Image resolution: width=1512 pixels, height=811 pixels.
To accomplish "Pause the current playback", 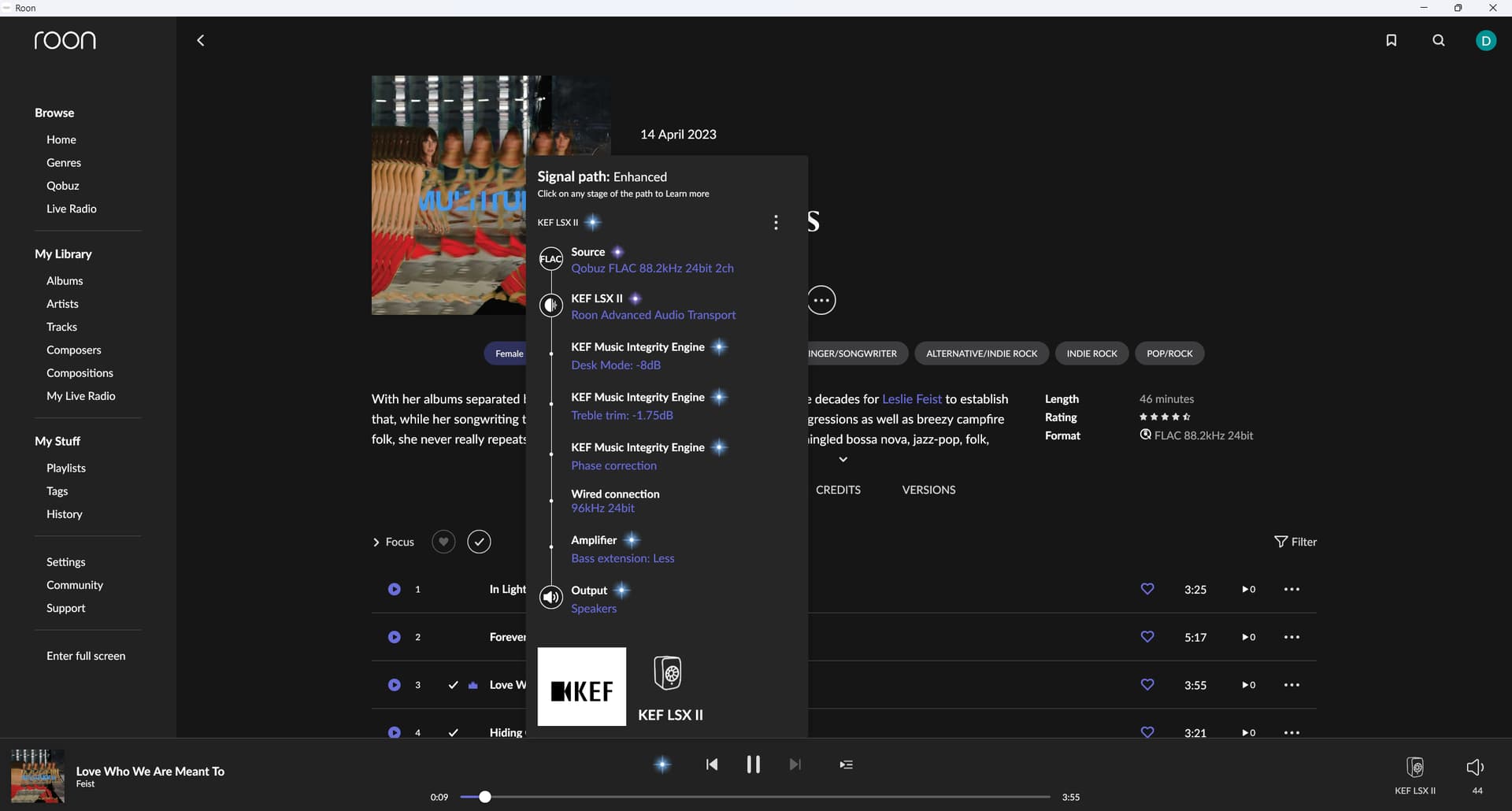I will coord(754,764).
